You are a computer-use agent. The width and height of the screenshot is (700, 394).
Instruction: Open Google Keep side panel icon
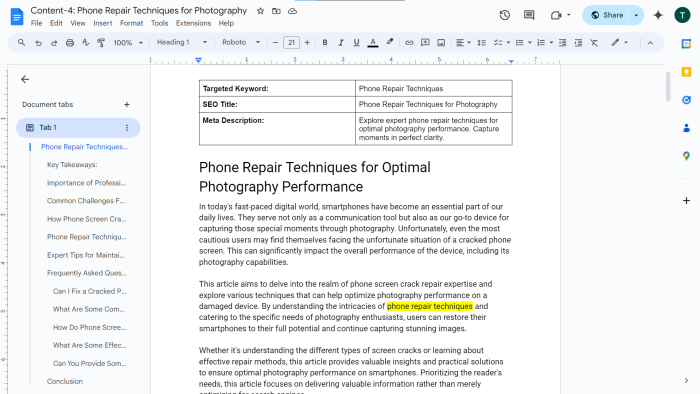pyautogui.click(x=686, y=72)
